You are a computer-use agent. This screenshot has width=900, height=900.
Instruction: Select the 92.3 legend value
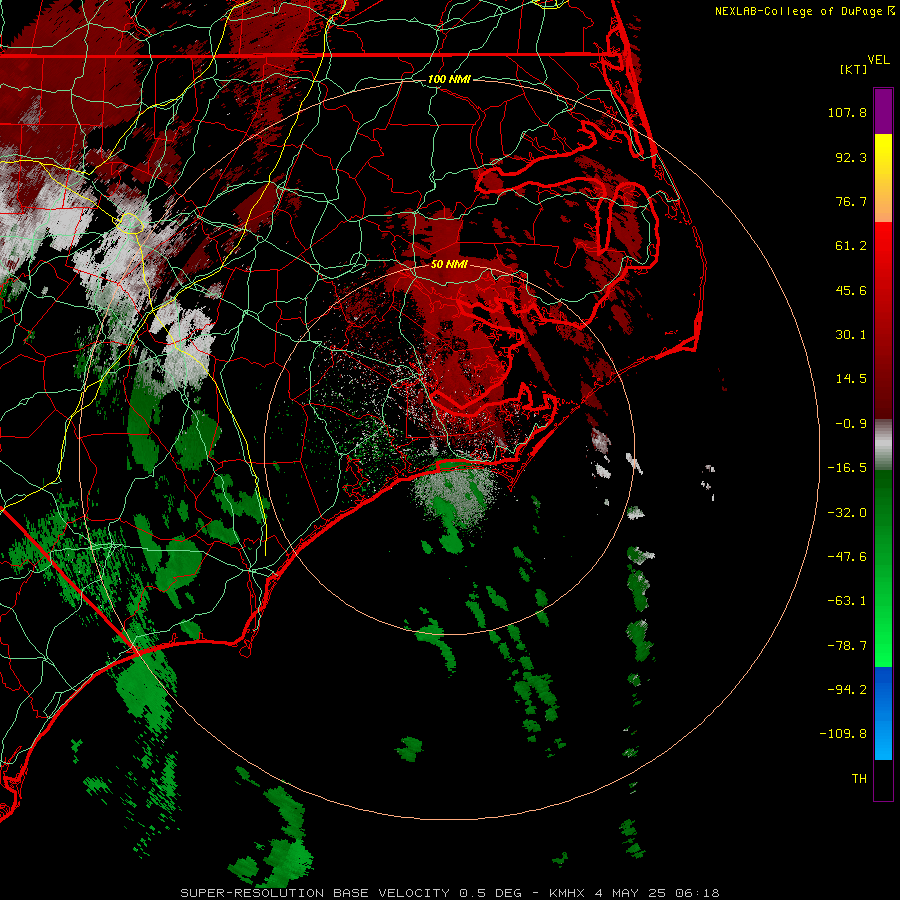851,157
